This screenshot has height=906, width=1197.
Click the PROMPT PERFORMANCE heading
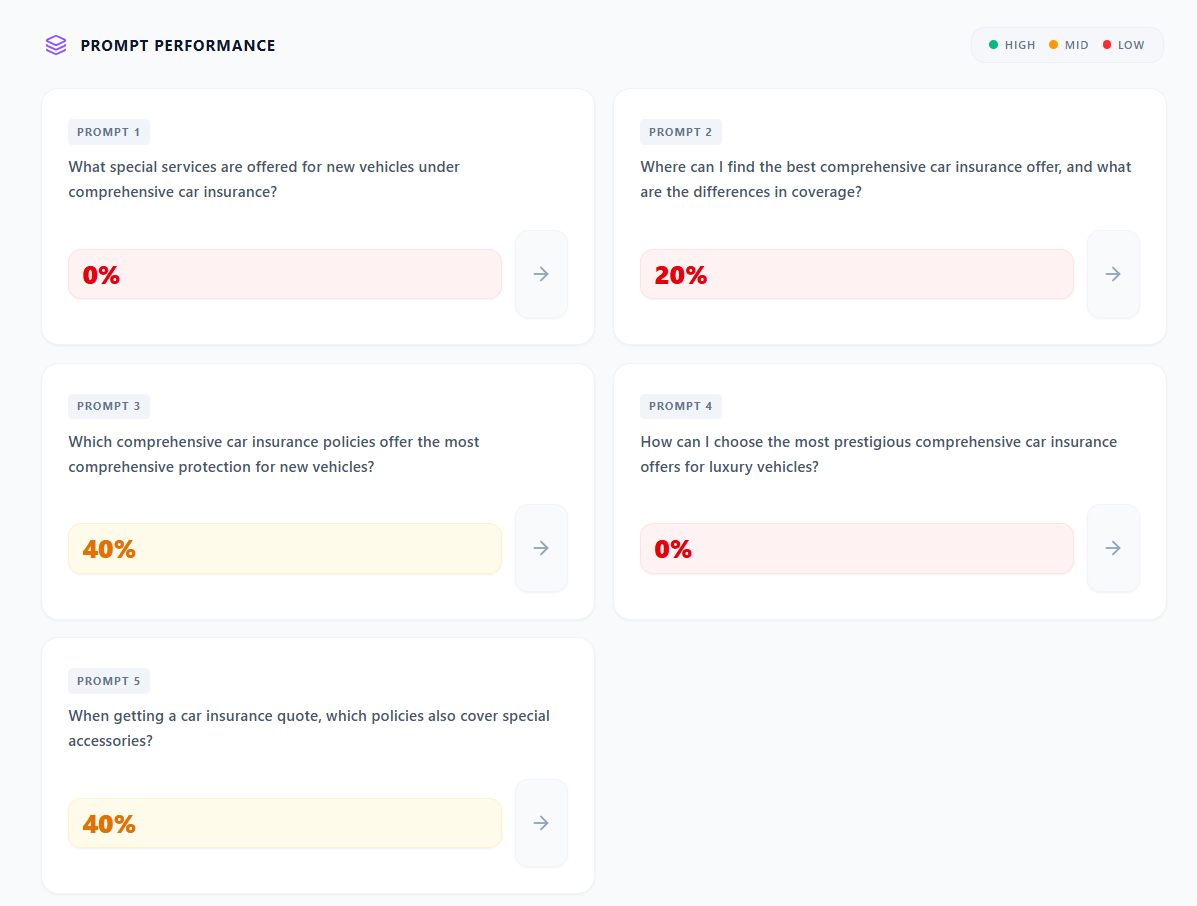pos(178,45)
